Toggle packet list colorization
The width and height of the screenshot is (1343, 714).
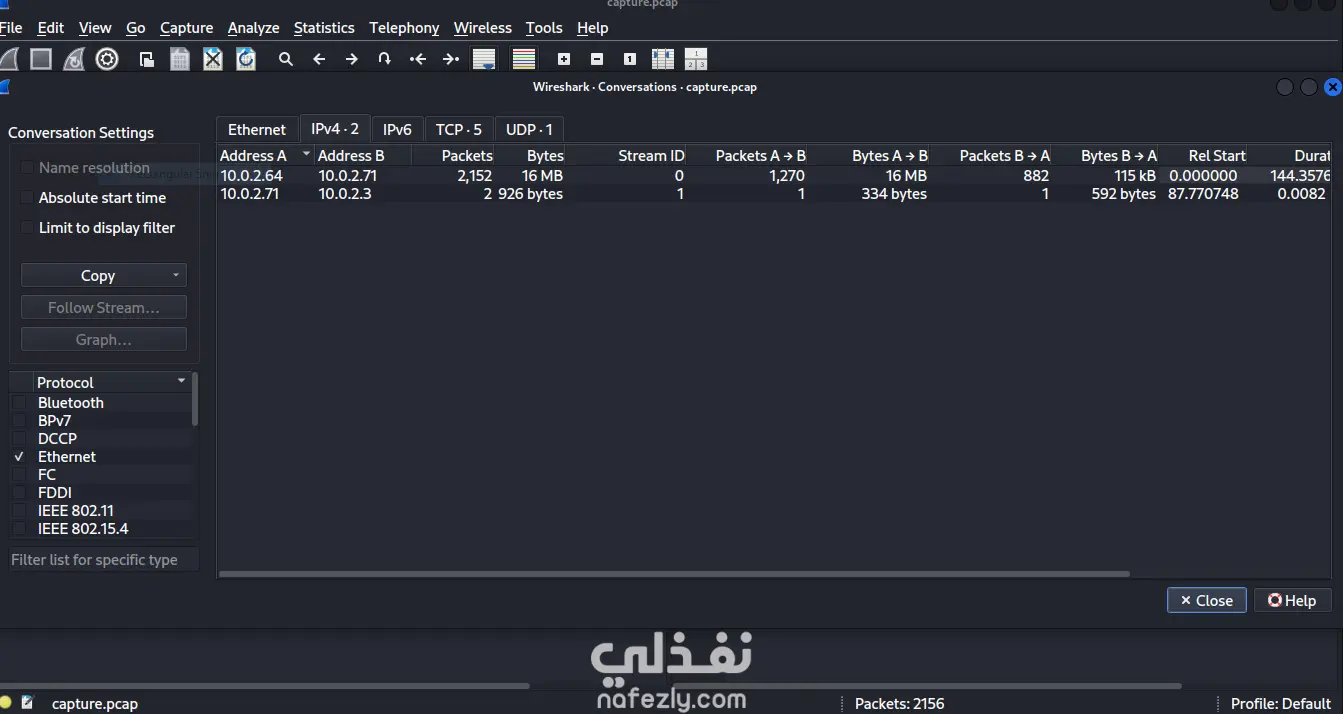point(524,59)
